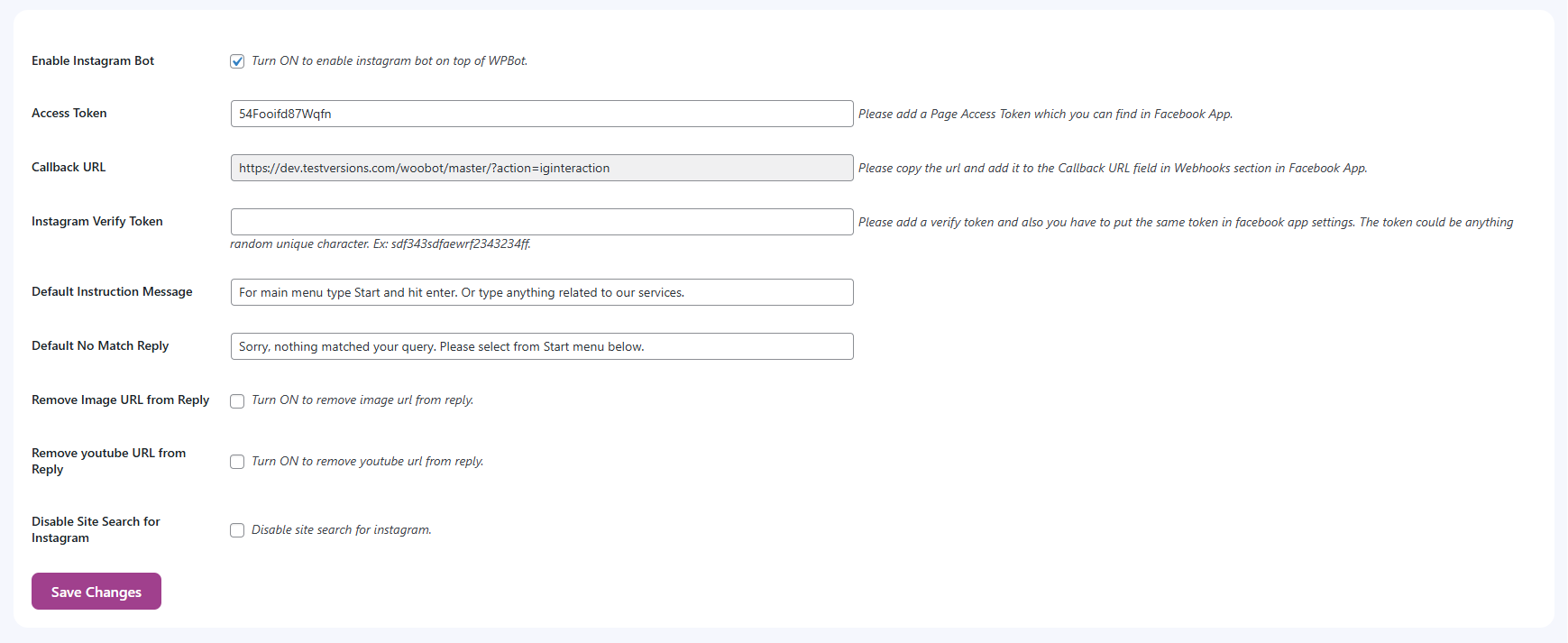Click the "Enable Instagram Bot" row label
Image resolution: width=1568 pixels, height=643 pixels.
point(93,60)
